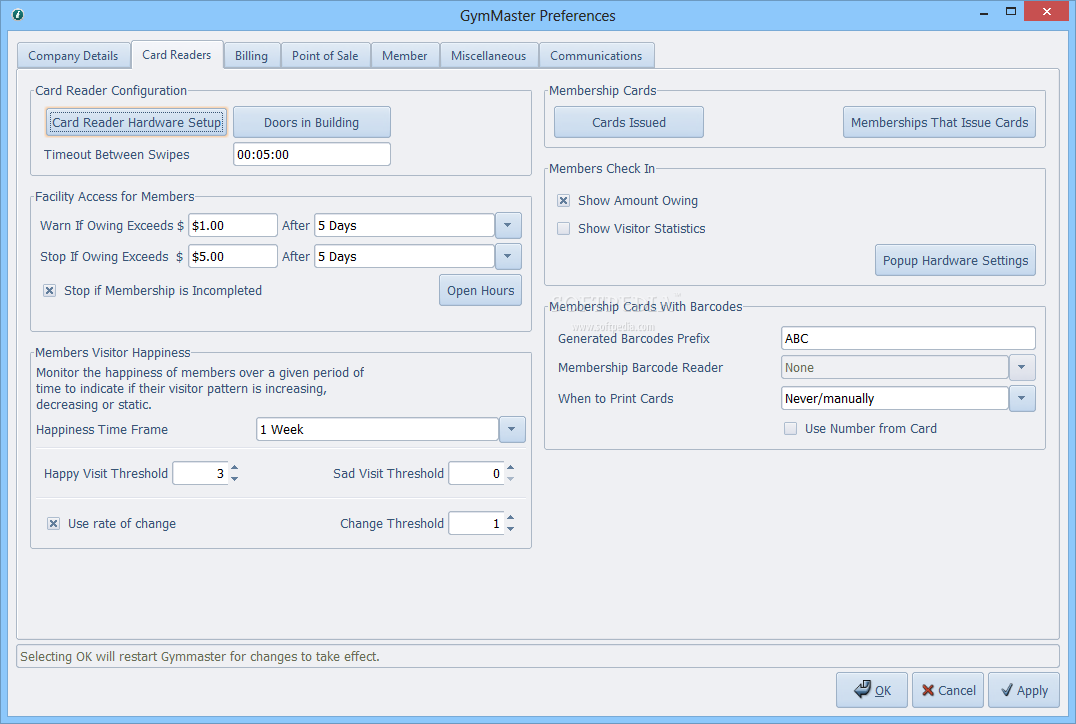Switch to the Company Details tab
Image resolution: width=1076 pixels, height=724 pixels.
73,56
